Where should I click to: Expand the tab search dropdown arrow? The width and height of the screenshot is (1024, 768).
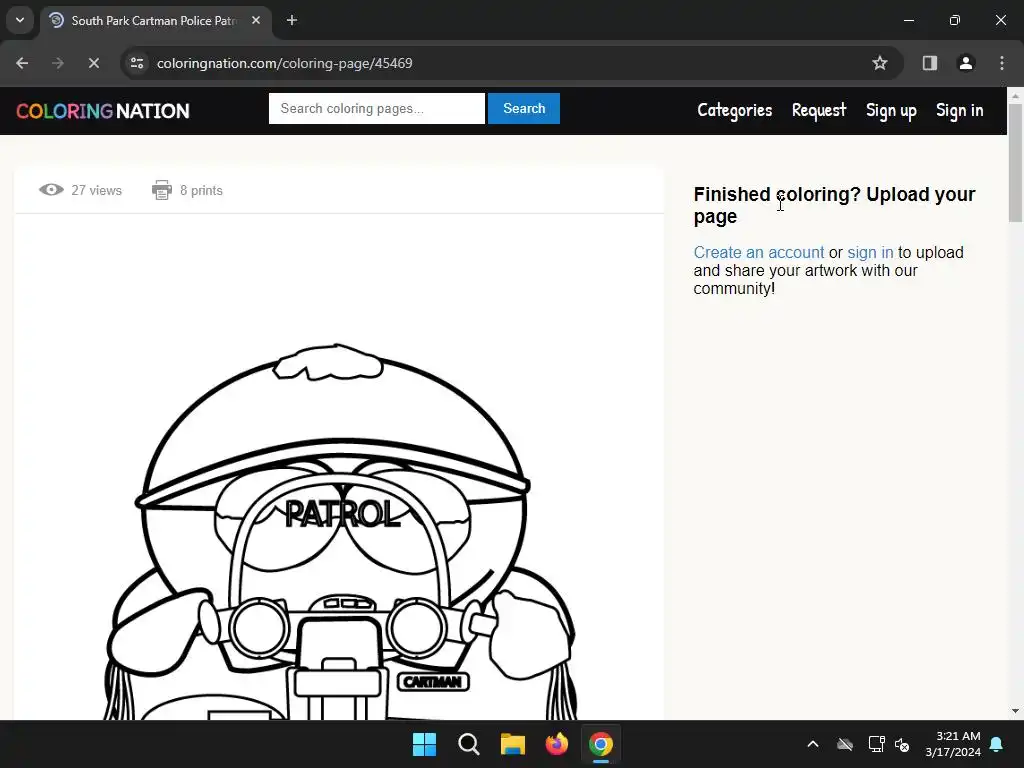pos(20,20)
